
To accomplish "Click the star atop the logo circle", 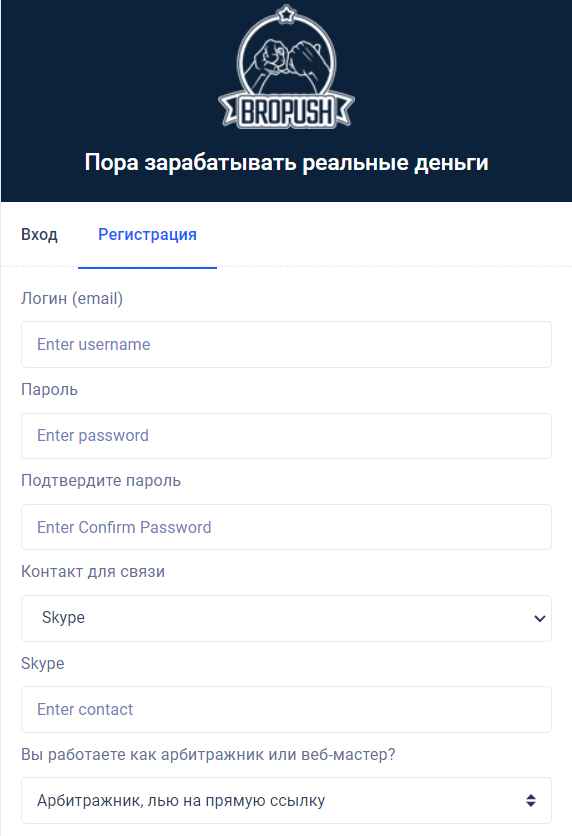I will click(x=287, y=14).
